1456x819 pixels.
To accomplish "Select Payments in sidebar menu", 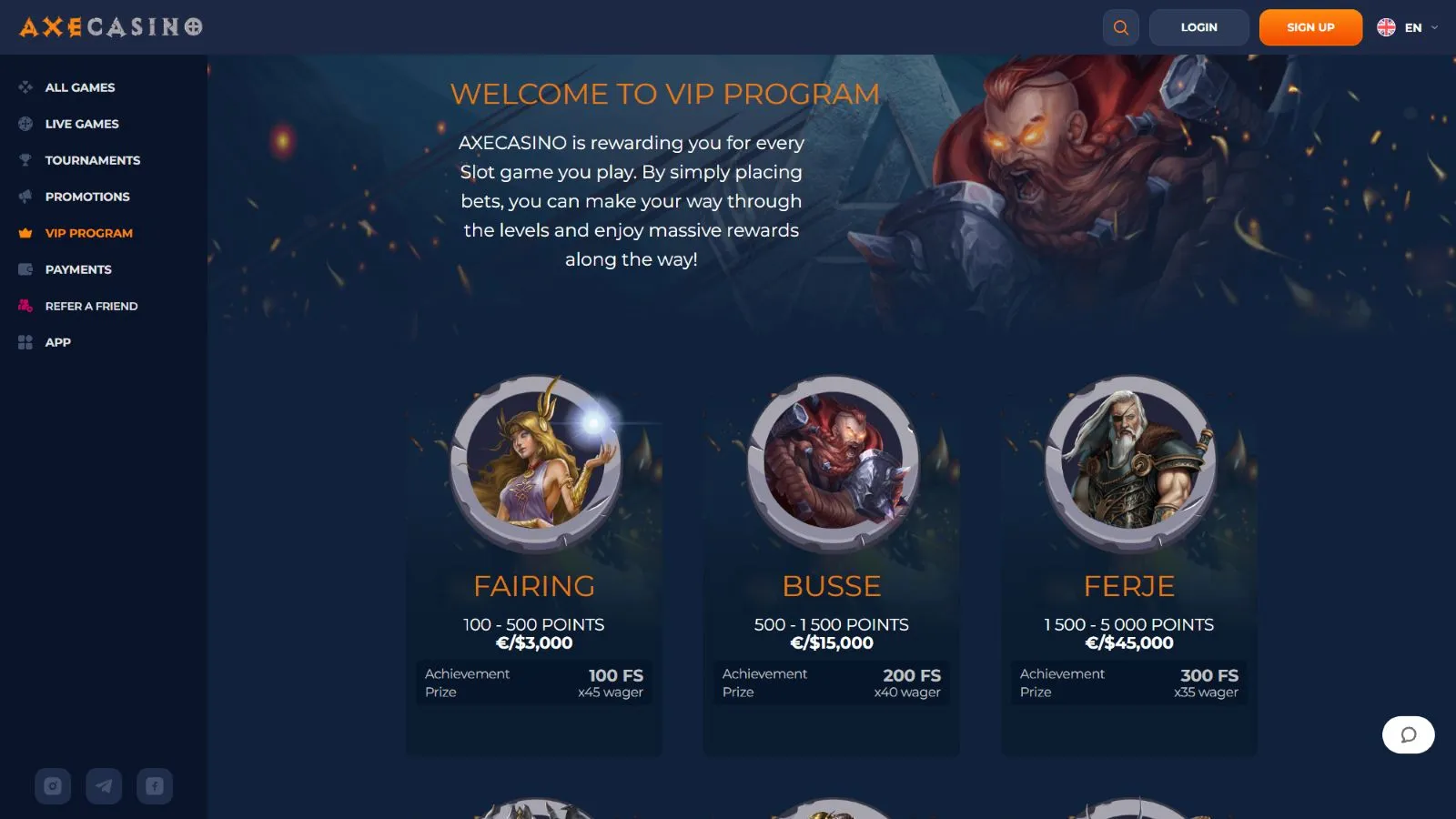I will 78,269.
